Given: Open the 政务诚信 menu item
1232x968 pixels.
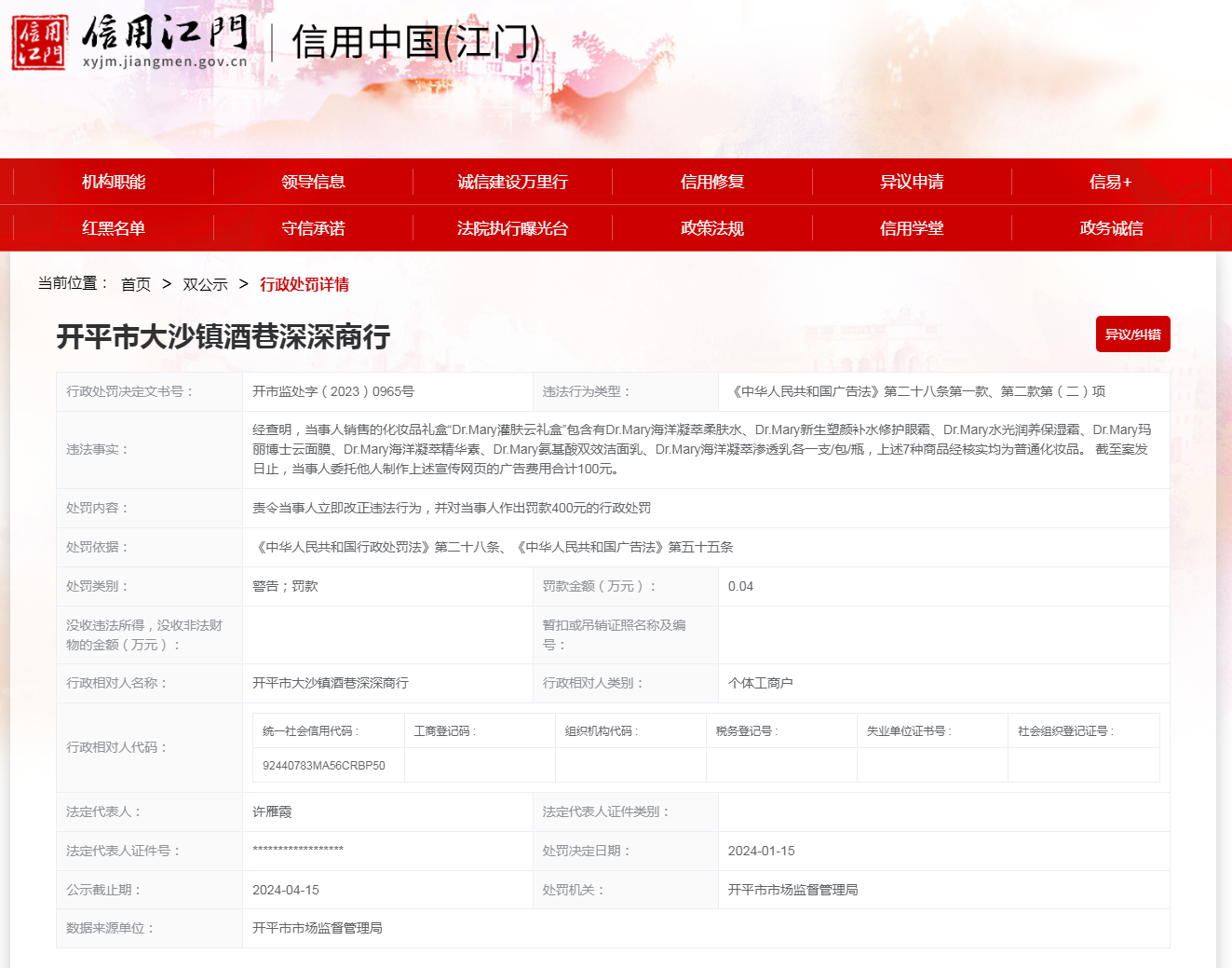Looking at the screenshot, I should click(x=1111, y=228).
